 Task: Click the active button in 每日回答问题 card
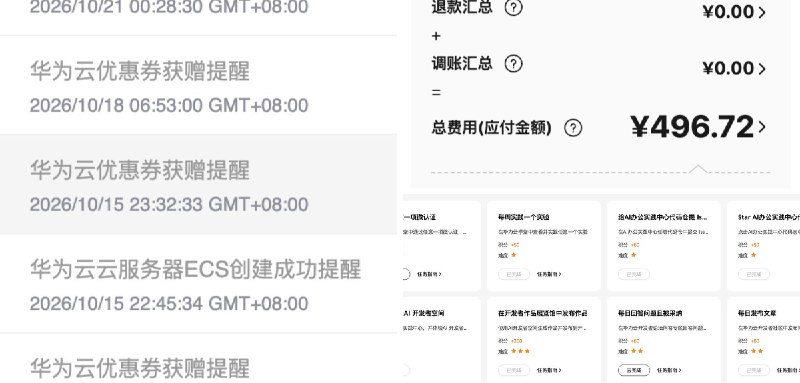click(x=634, y=370)
